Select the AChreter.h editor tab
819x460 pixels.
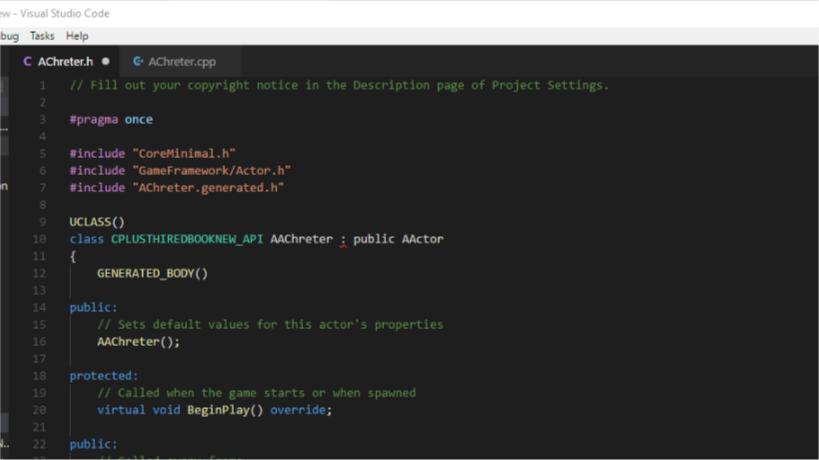click(x=65, y=62)
